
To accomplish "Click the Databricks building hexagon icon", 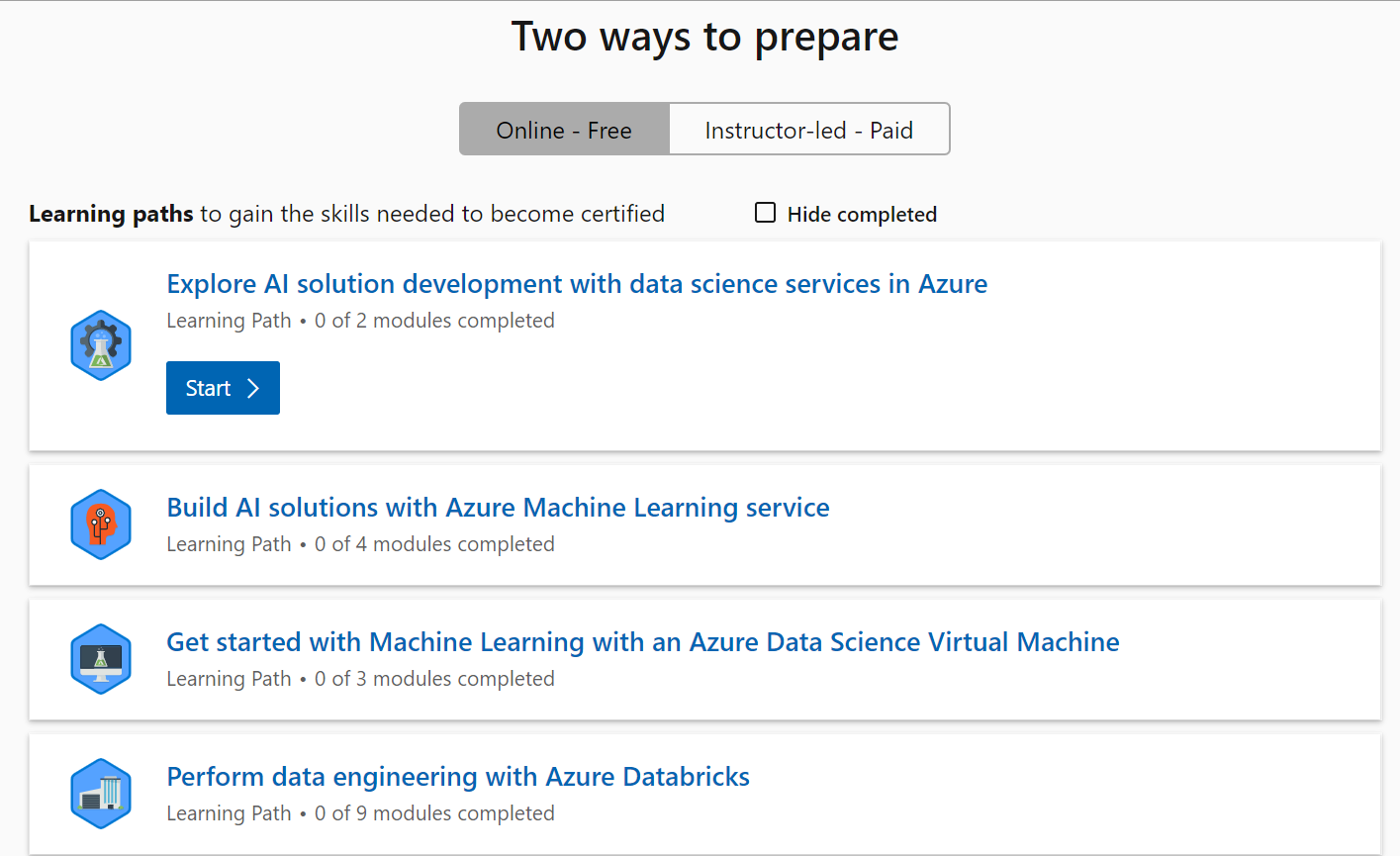I will [101, 794].
